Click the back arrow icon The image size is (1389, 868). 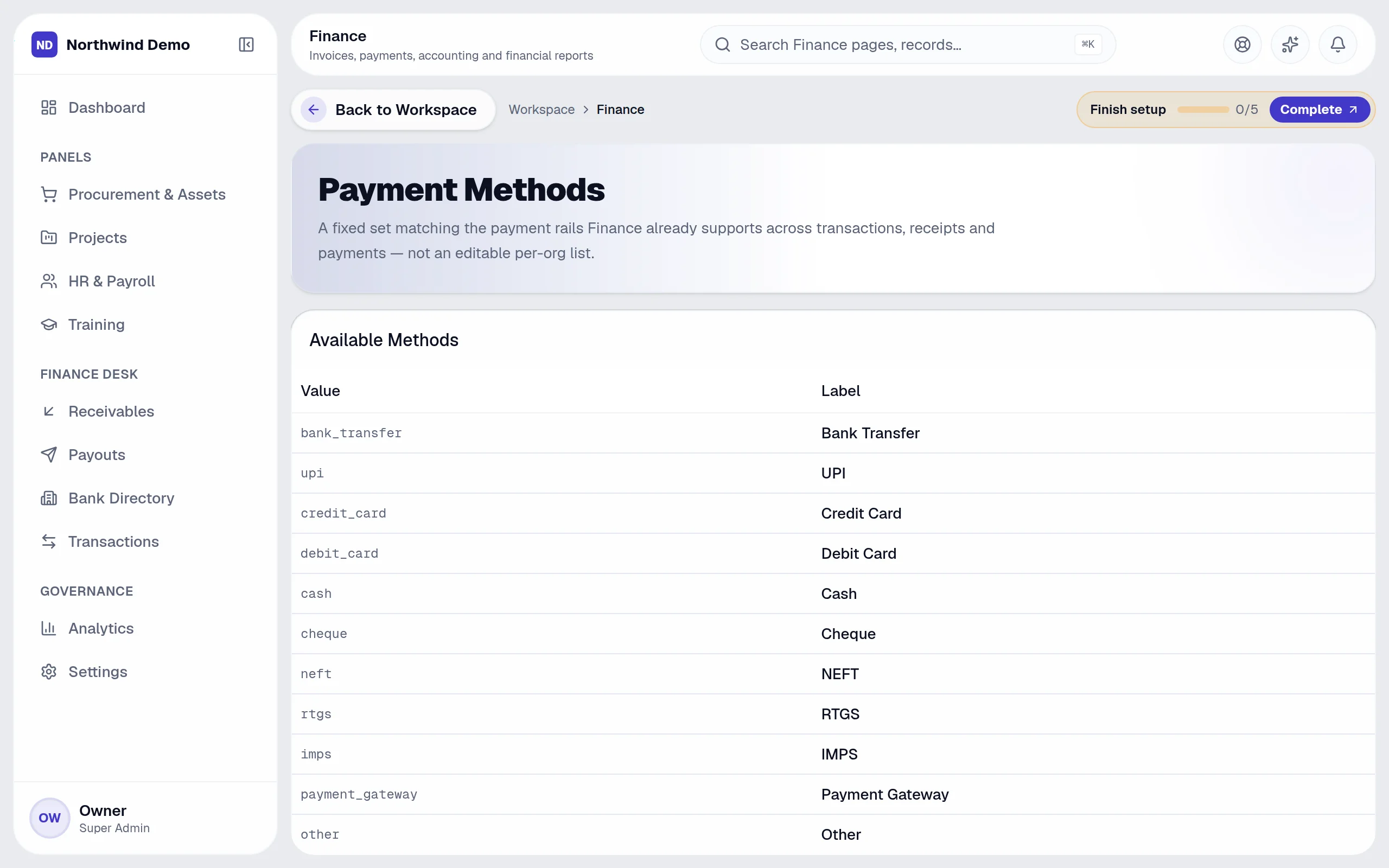pos(314,110)
